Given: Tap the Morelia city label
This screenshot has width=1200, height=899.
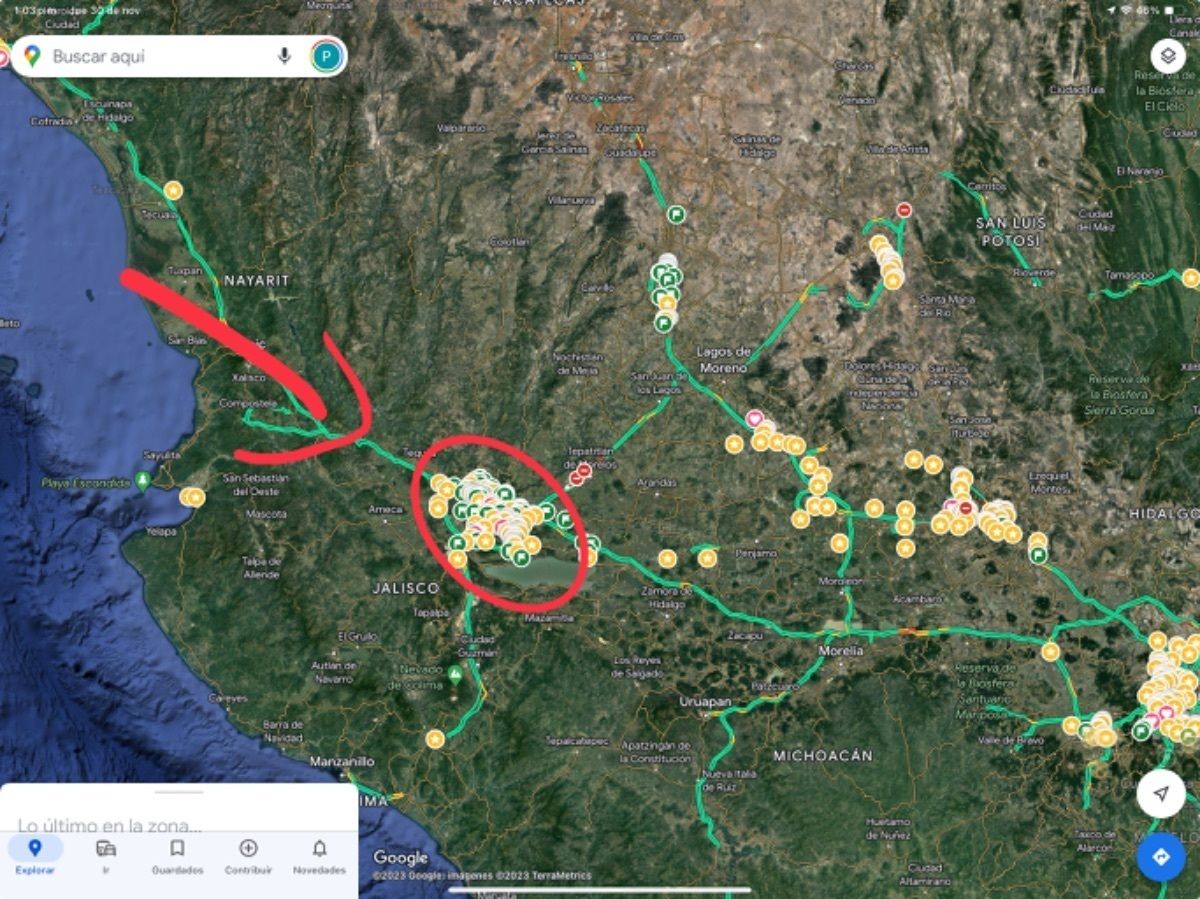Looking at the screenshot, I should point(840,650).
